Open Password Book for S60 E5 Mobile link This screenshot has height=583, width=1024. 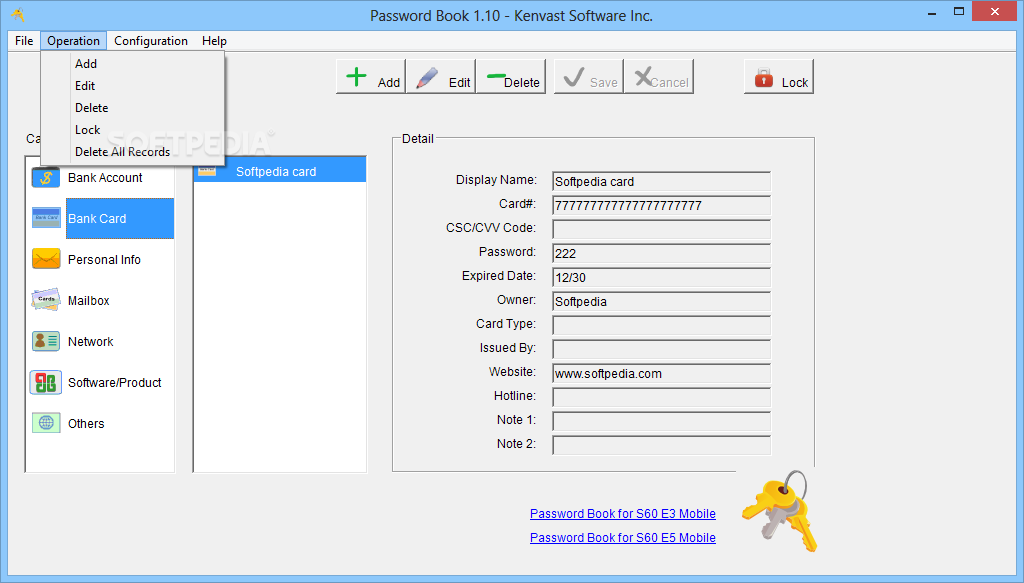622,538
